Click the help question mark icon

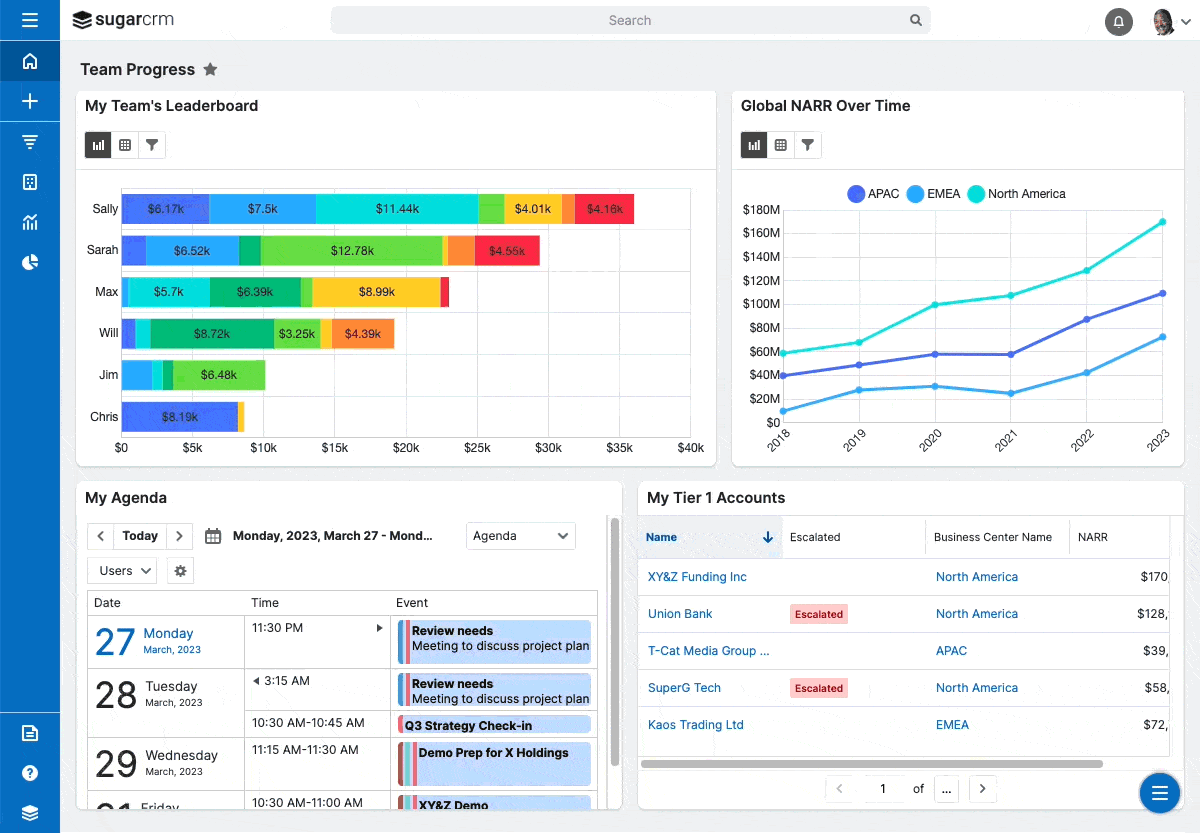tap(30, 772)
